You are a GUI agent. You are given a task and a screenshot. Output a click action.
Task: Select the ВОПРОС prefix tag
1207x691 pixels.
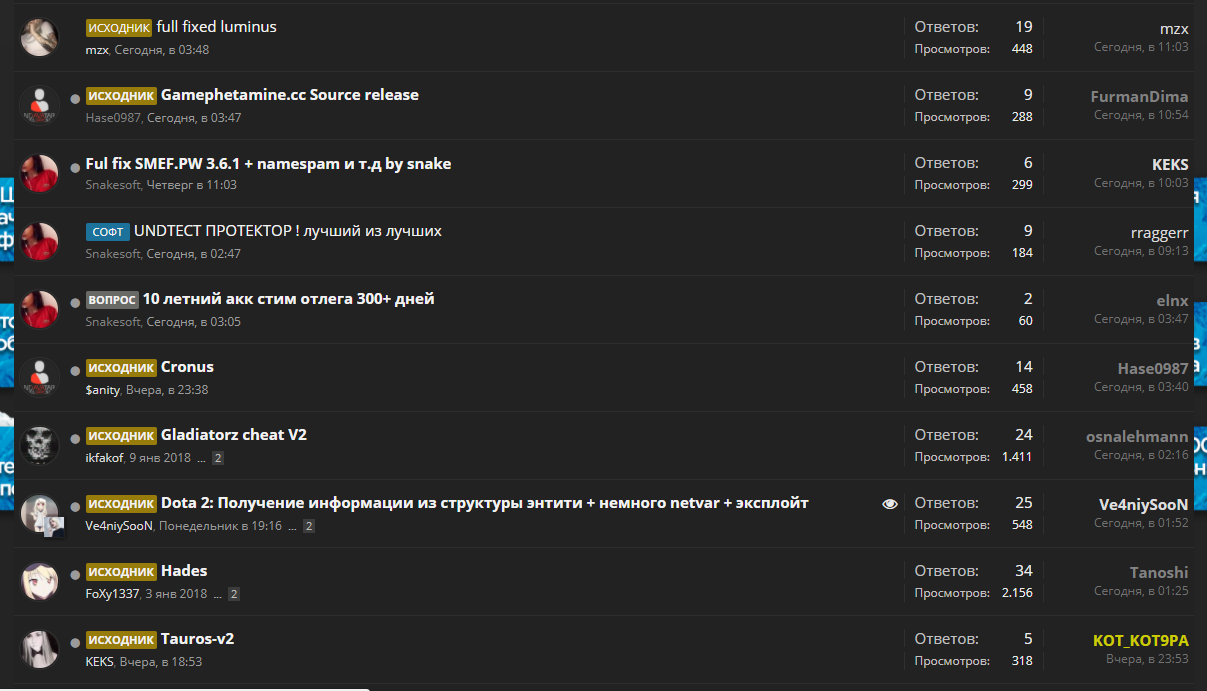[112, 300]
